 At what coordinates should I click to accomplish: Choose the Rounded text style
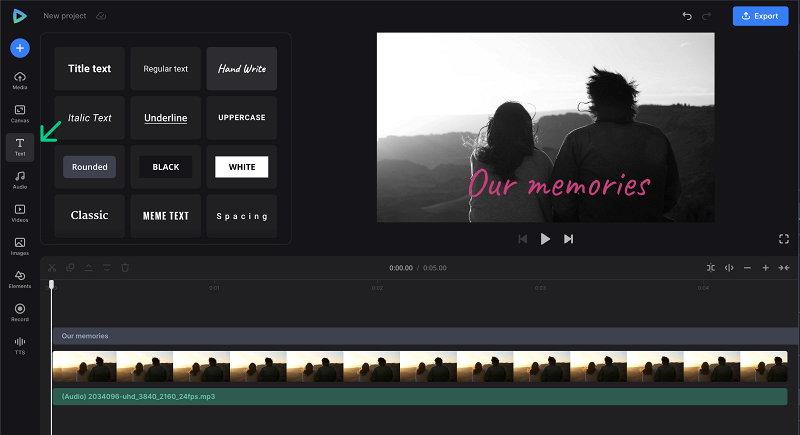pyautogui.click(x=89, y=167)
